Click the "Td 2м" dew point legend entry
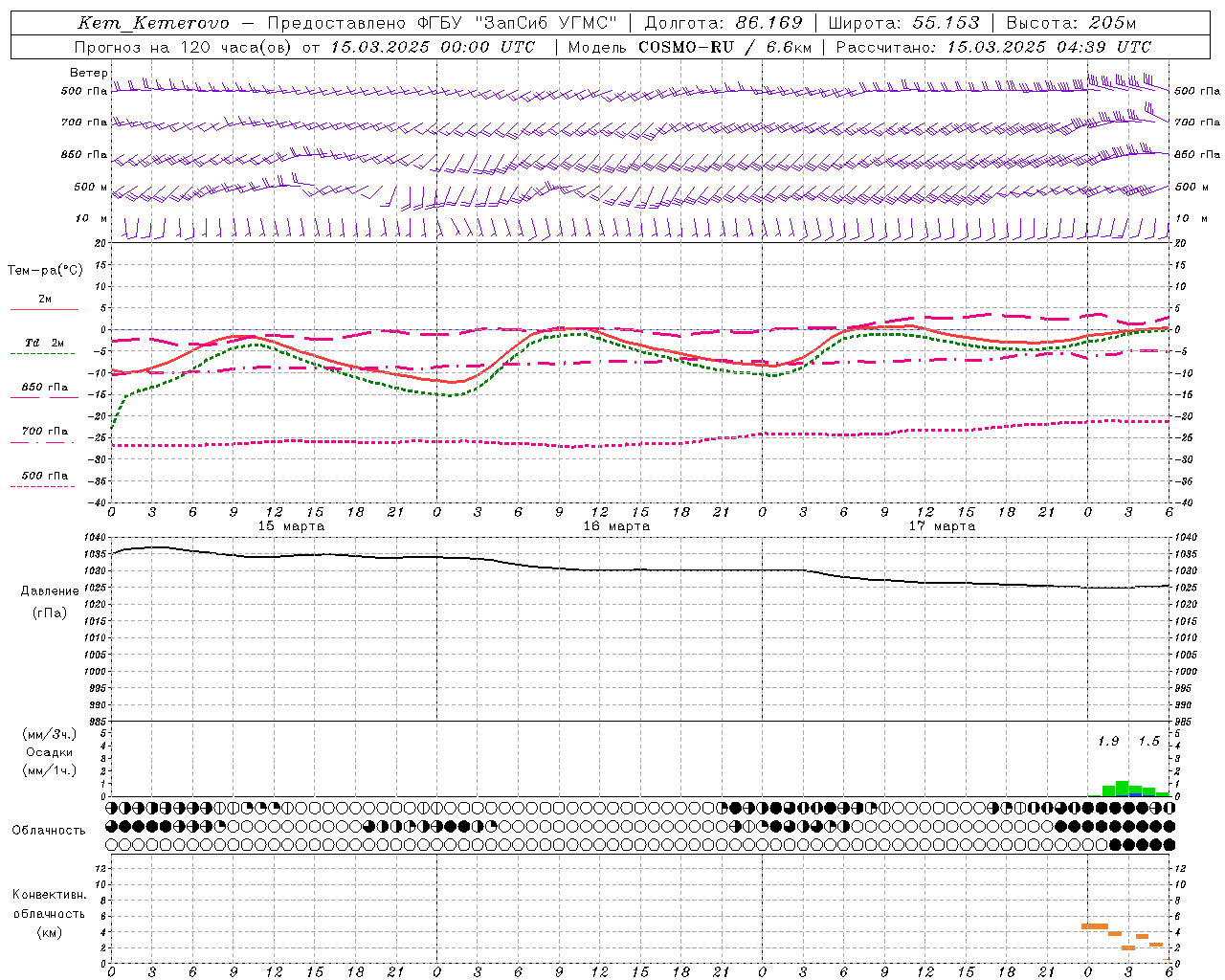This screenshot has height=980, width=1225. [45, 343]
